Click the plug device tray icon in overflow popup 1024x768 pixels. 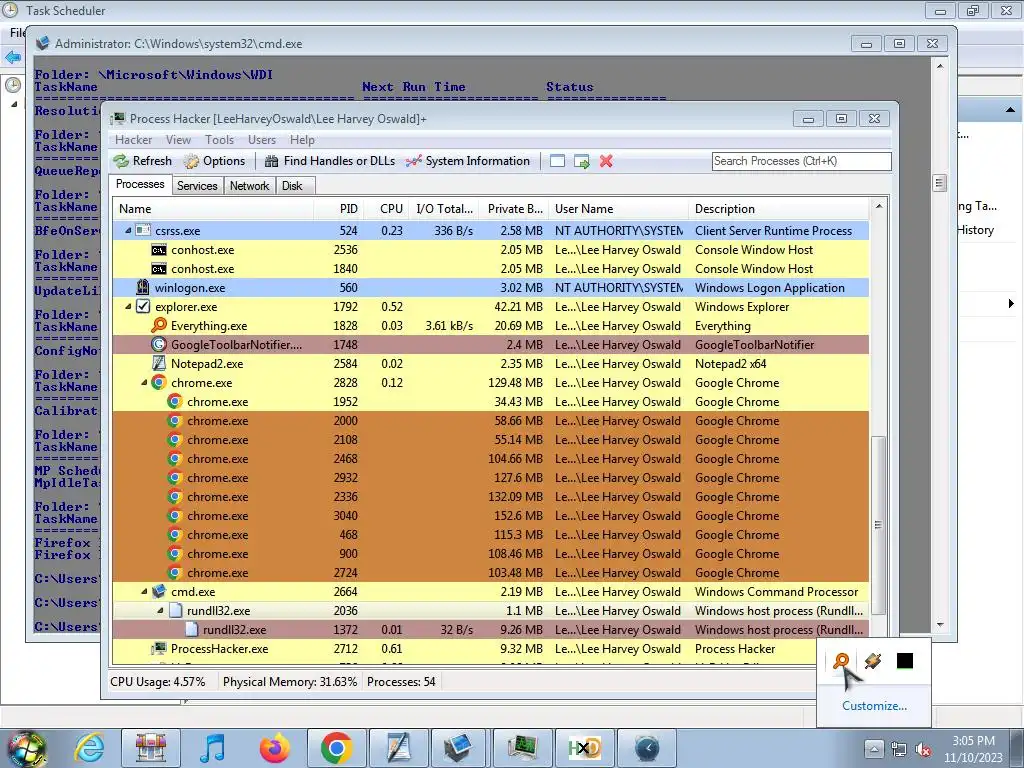[873, 661]
